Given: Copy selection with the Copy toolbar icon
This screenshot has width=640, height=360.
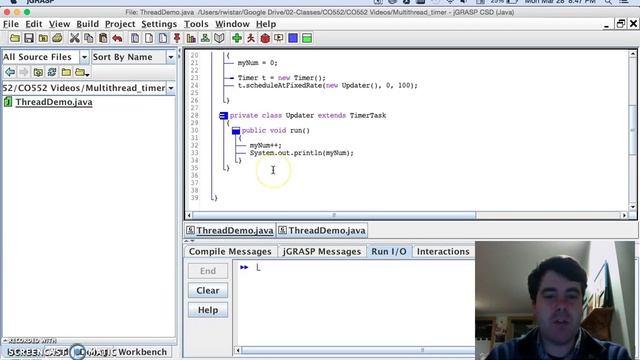Looking at the screenshot, I should [x=89, y=38].
